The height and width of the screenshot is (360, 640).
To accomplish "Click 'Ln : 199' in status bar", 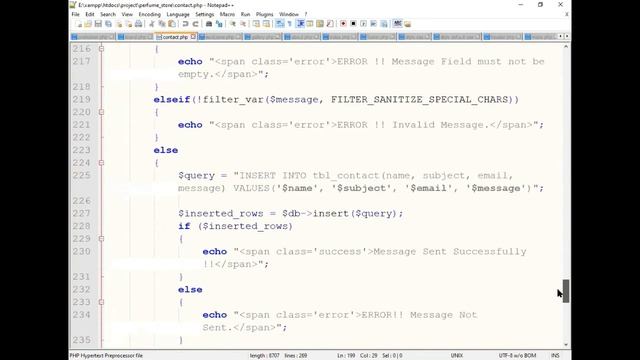I will tap(346, 356).
